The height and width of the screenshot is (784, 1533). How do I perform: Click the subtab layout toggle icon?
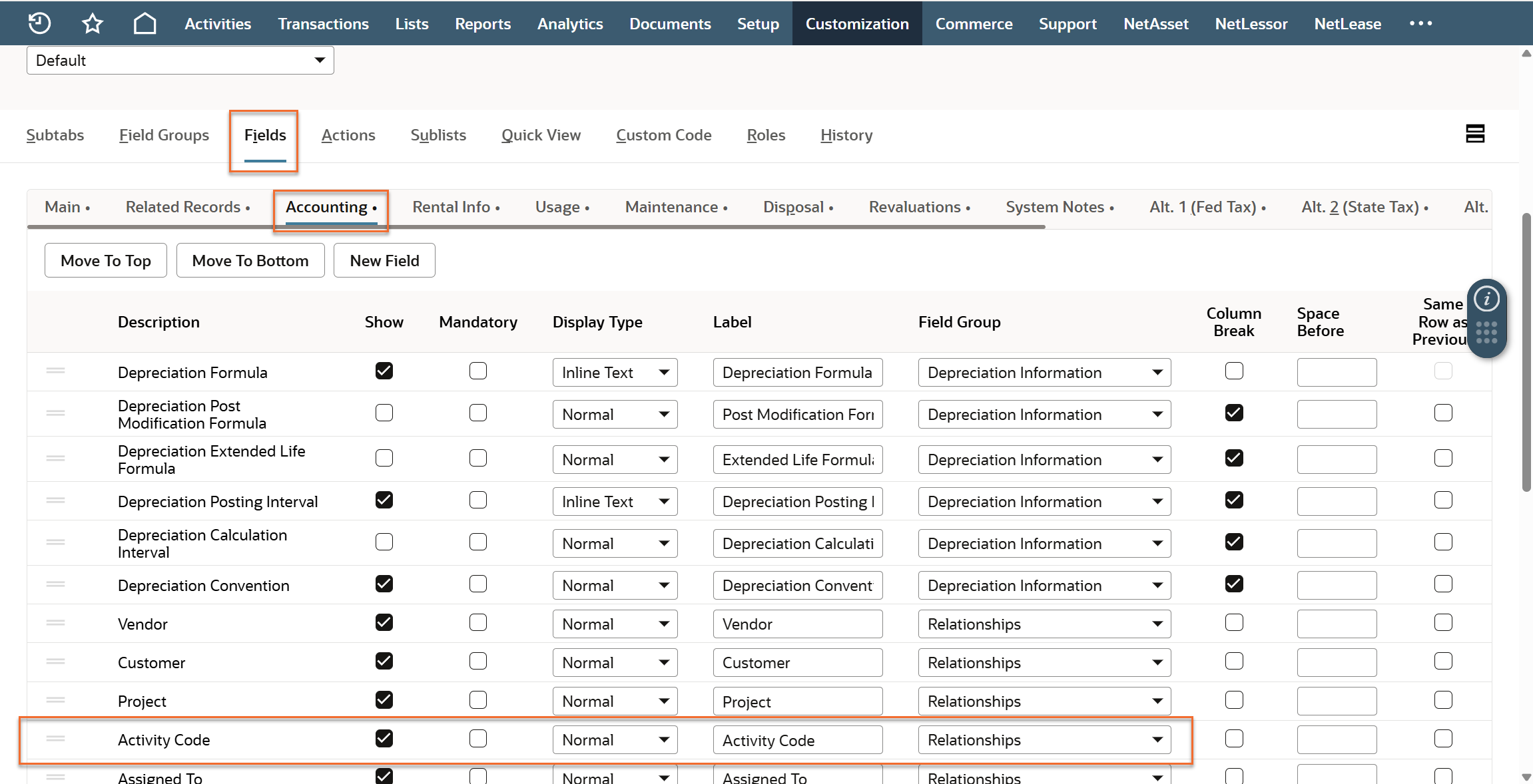click(1475, 134)
